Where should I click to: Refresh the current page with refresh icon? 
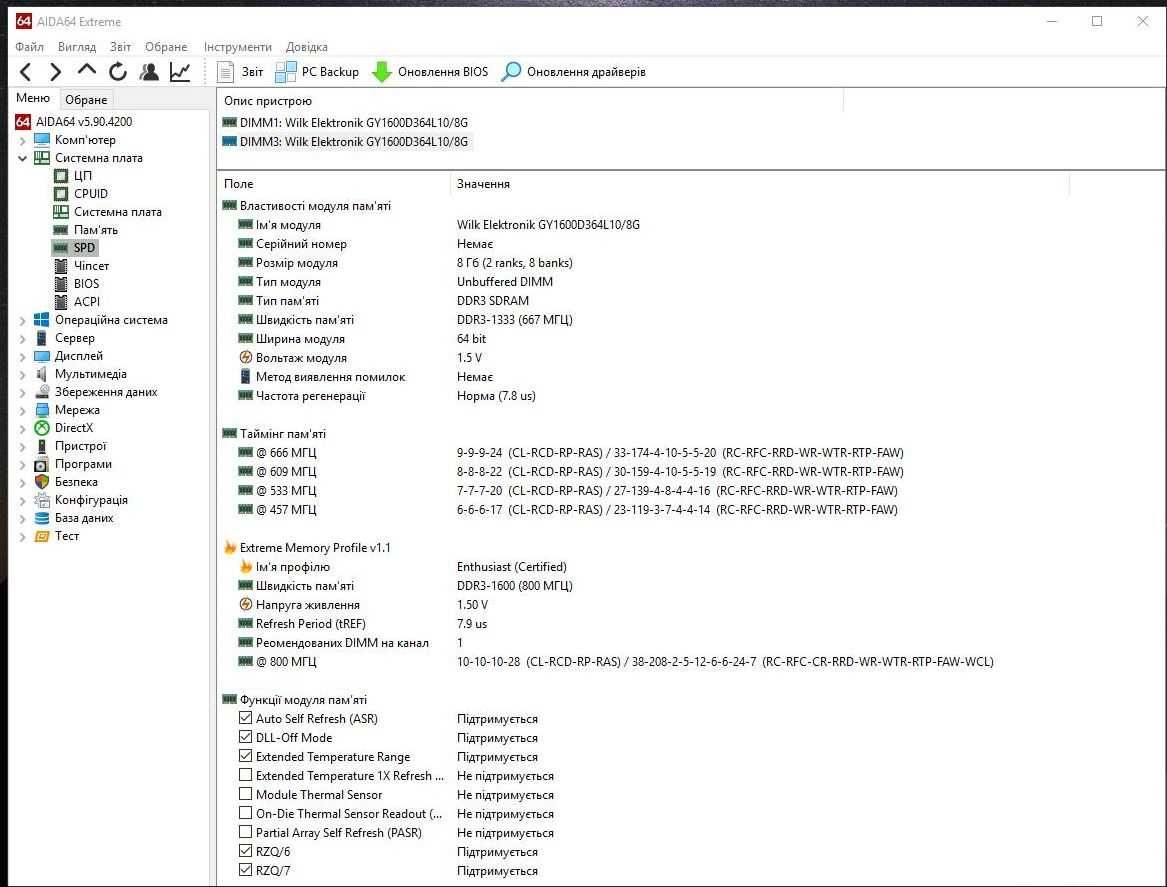pyautogui.click(x=118, y=72)
